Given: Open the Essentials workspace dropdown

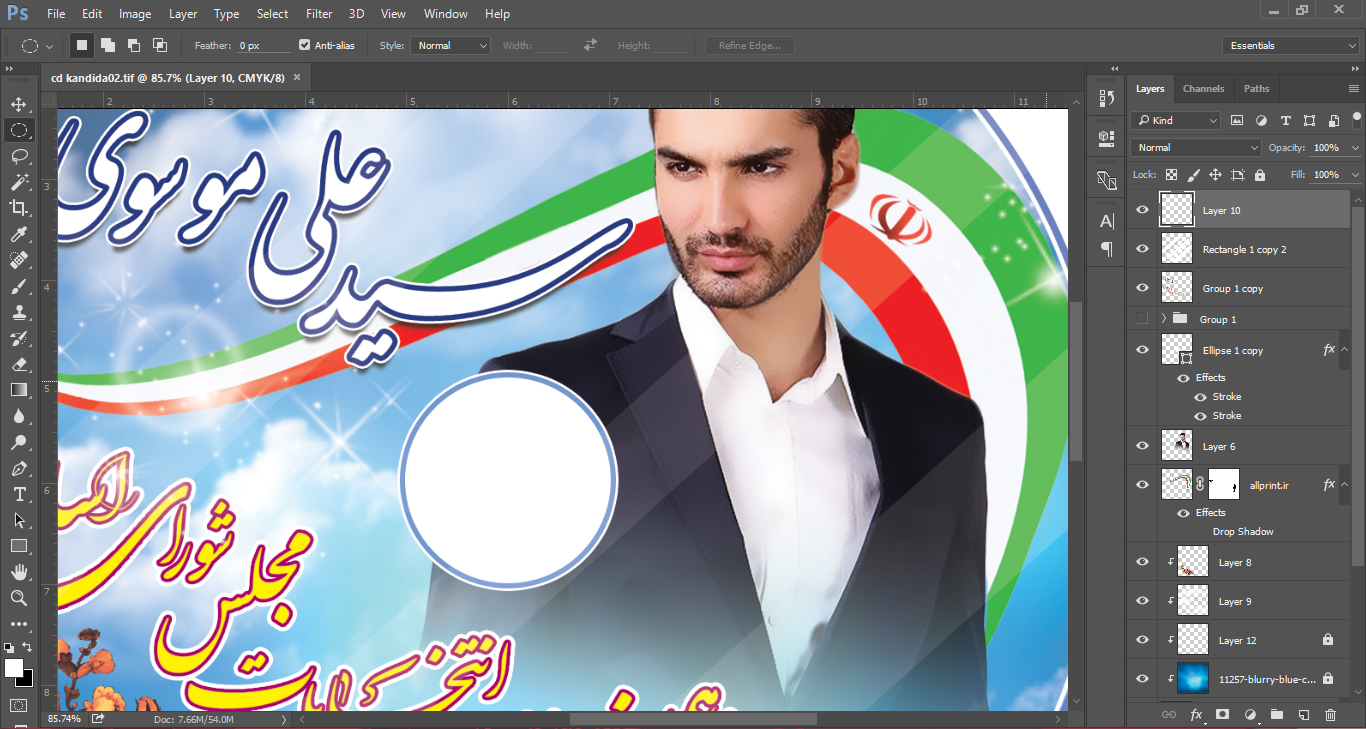Looking at the screenshot, I should [1291, 46].
